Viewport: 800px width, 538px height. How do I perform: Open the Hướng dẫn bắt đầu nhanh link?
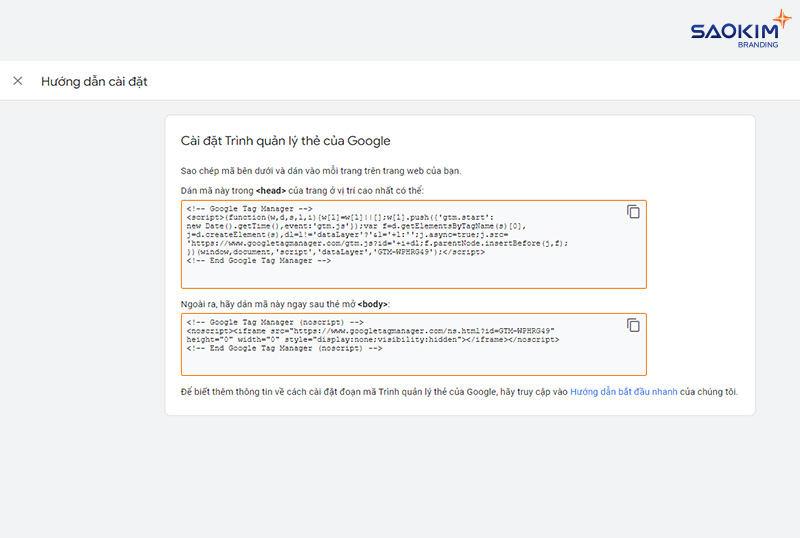[623, 392]
